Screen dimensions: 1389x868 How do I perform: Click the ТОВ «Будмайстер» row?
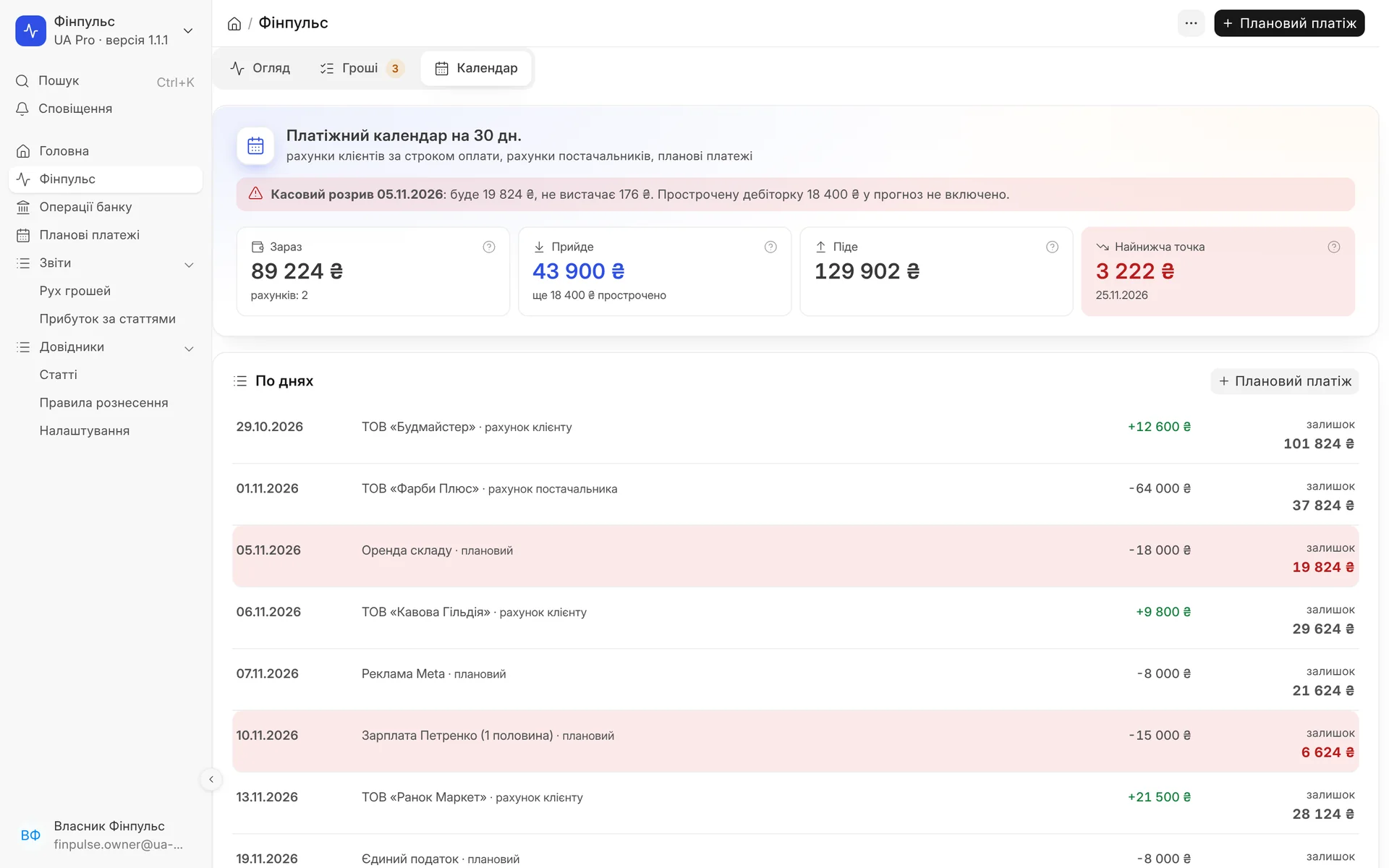[x=795, y=433]
